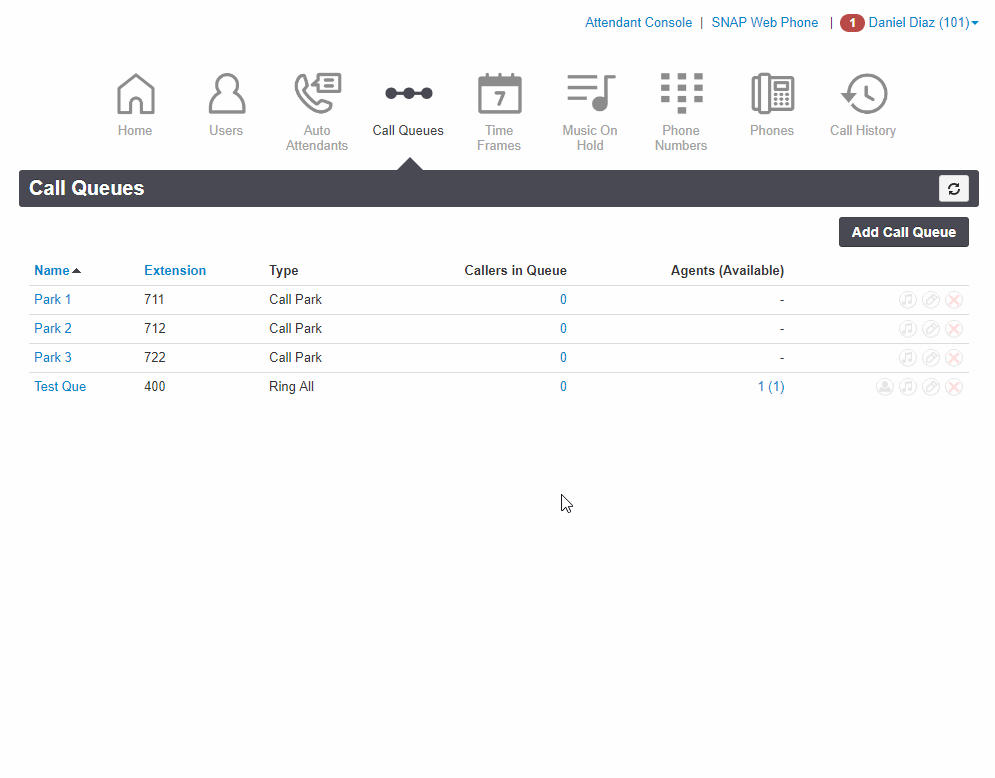The height and width of the screenshot is (778, 995).
Task: Open the Attendant Console link
Action: [x=638, y=23]
